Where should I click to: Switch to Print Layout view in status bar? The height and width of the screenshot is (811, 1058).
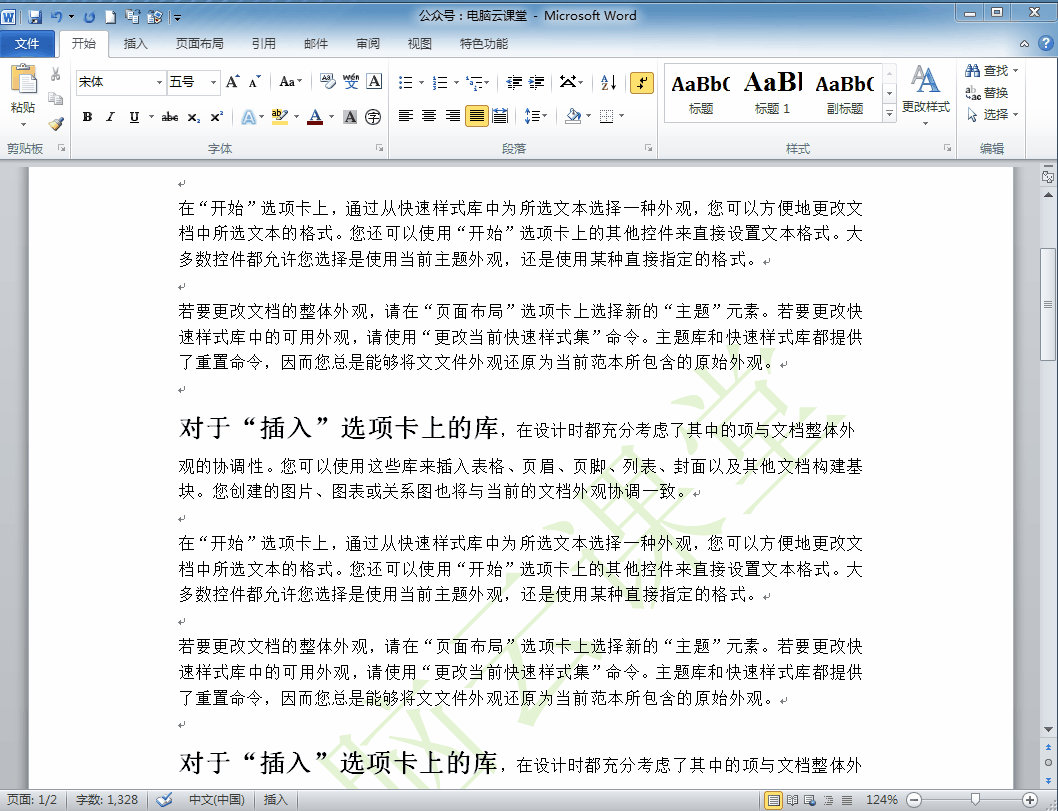774,800
